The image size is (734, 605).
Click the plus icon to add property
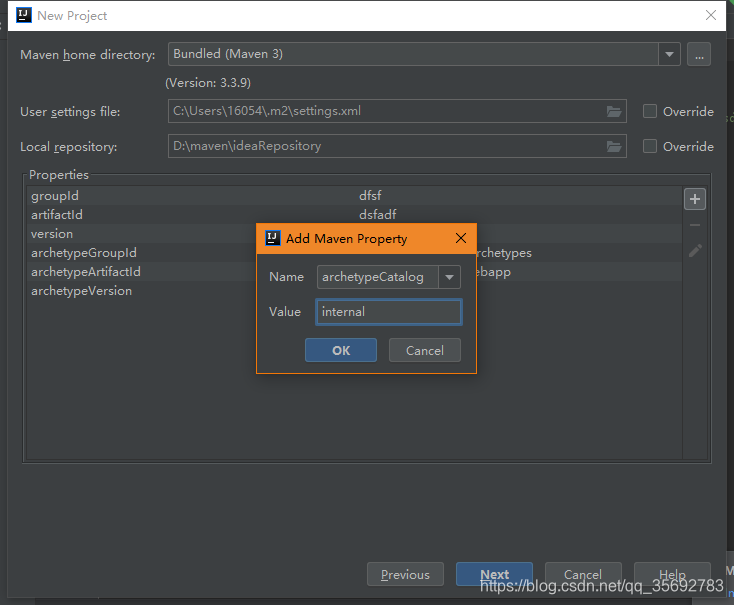(695, 199)
